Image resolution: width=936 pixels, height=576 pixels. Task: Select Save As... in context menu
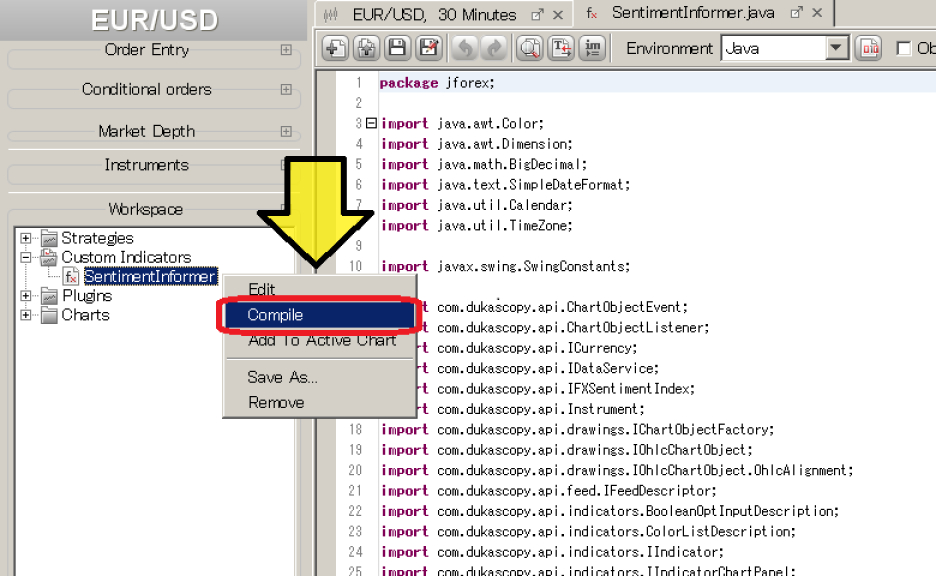coord(282,377)
